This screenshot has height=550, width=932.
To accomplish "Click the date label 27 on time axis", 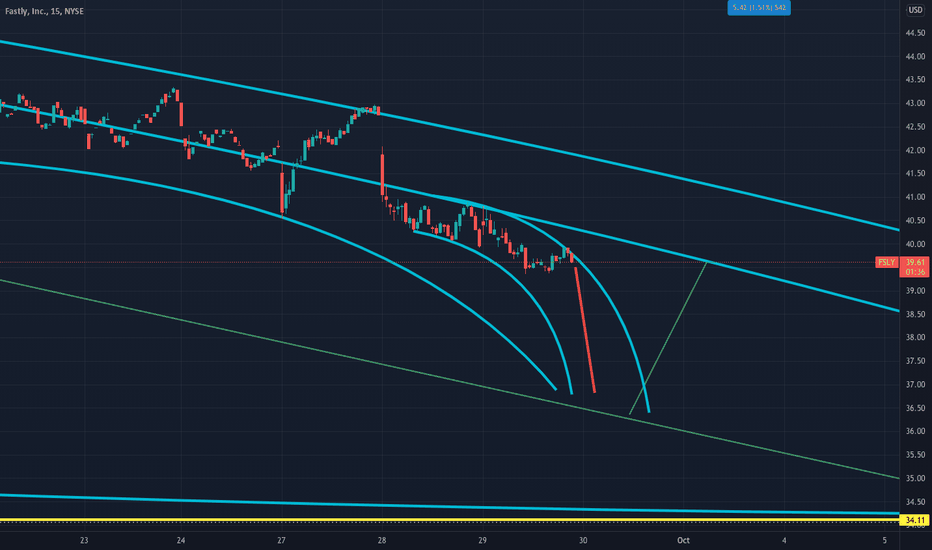I will (x=281, y=540).
